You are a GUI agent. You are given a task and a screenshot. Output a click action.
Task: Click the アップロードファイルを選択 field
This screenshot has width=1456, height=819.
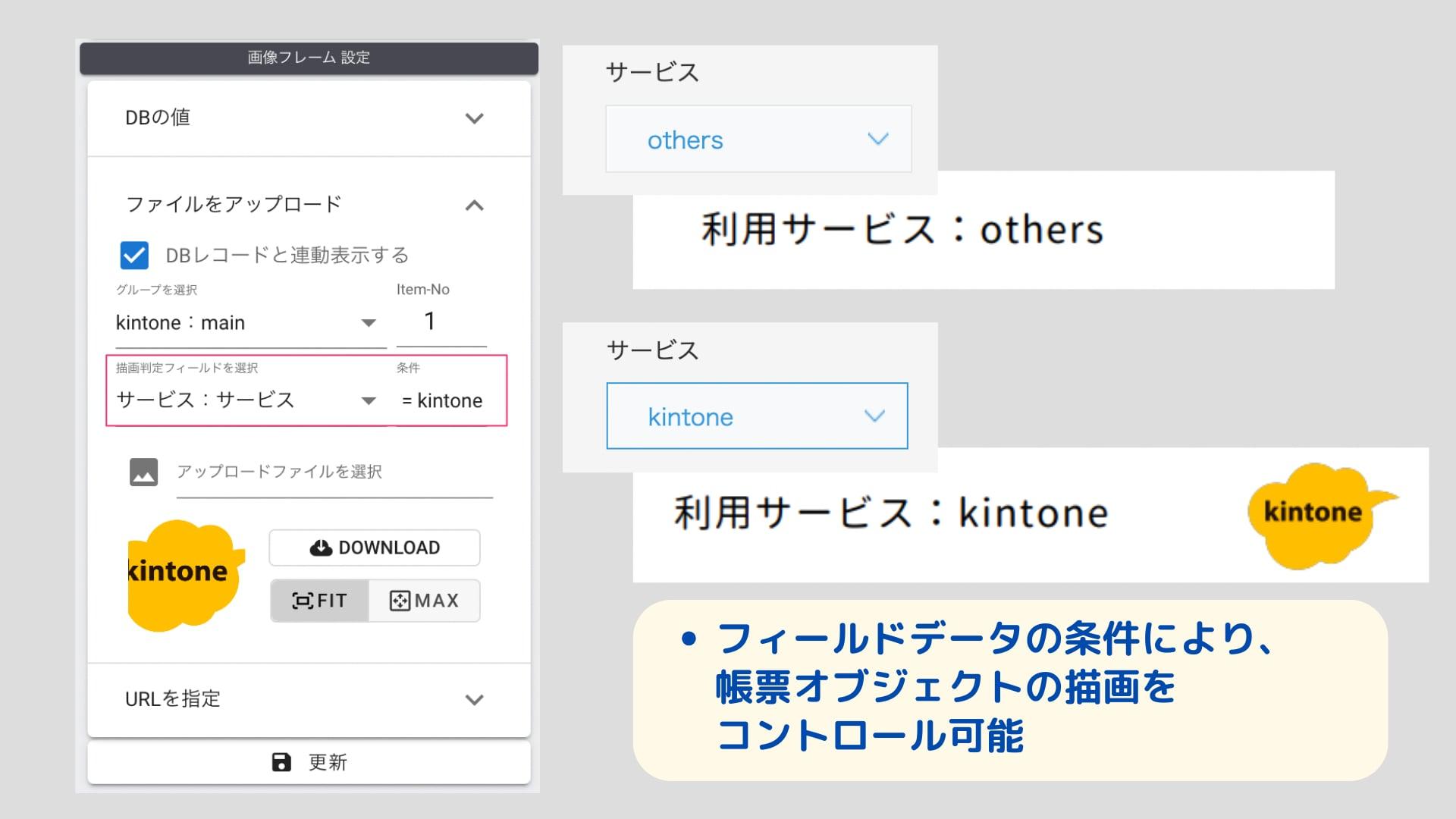click(x=334, y=472)
